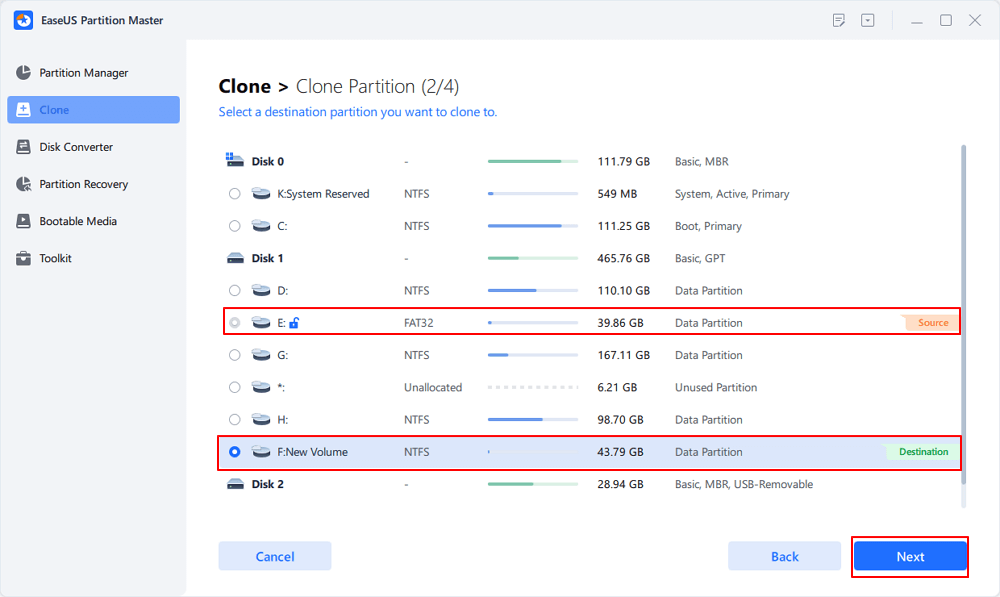Click the disabled E: source radio button

pyautogui.click(x=235, y=323)
